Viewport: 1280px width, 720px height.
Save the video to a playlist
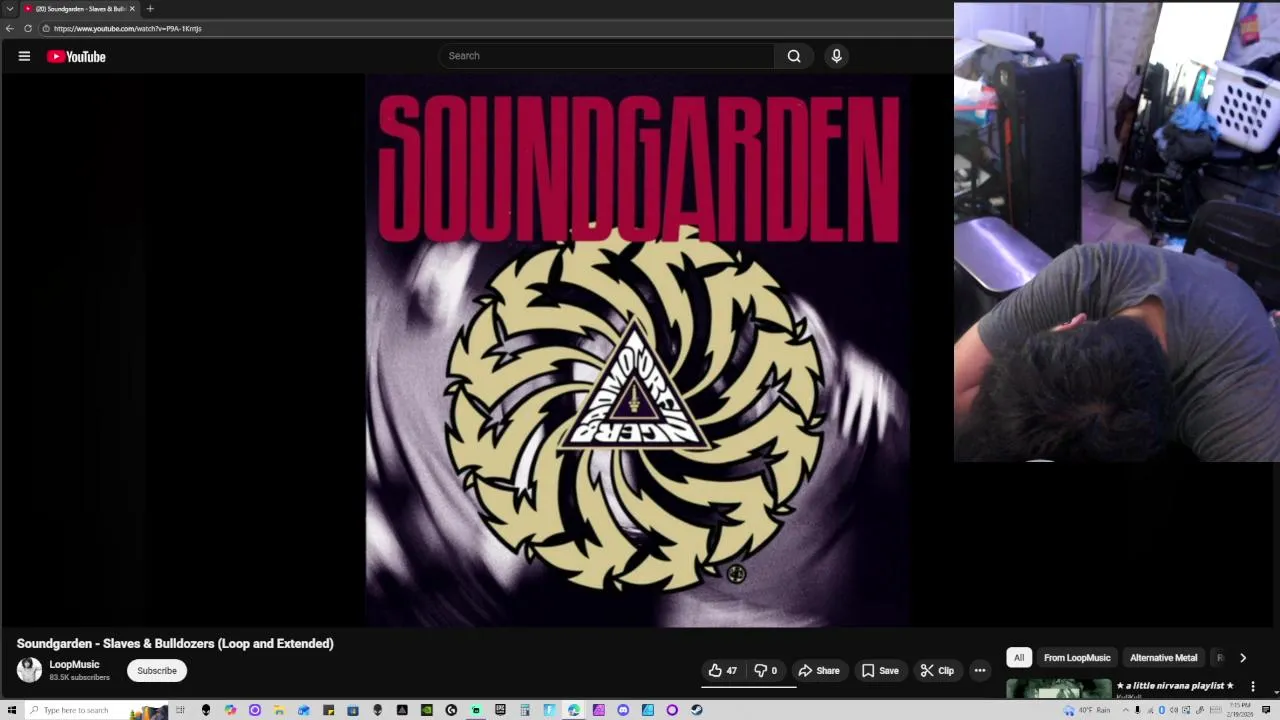coord(880,671)
